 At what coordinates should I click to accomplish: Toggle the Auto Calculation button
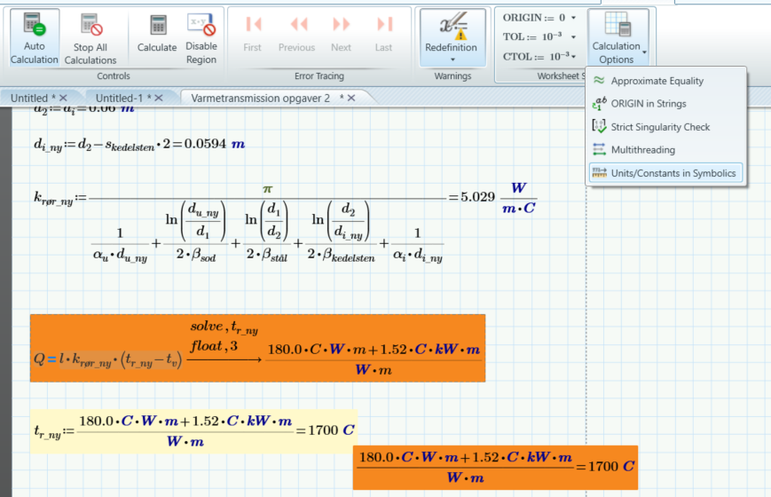coord(34,38)
